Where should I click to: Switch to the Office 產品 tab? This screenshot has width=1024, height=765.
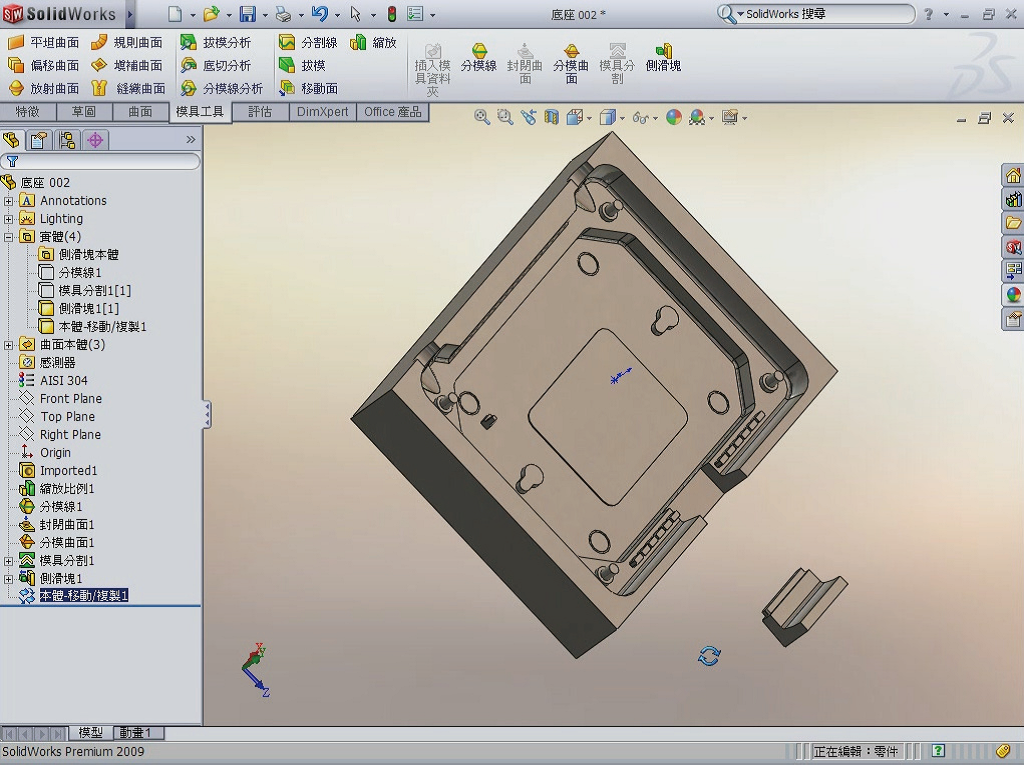coord(392,112)
